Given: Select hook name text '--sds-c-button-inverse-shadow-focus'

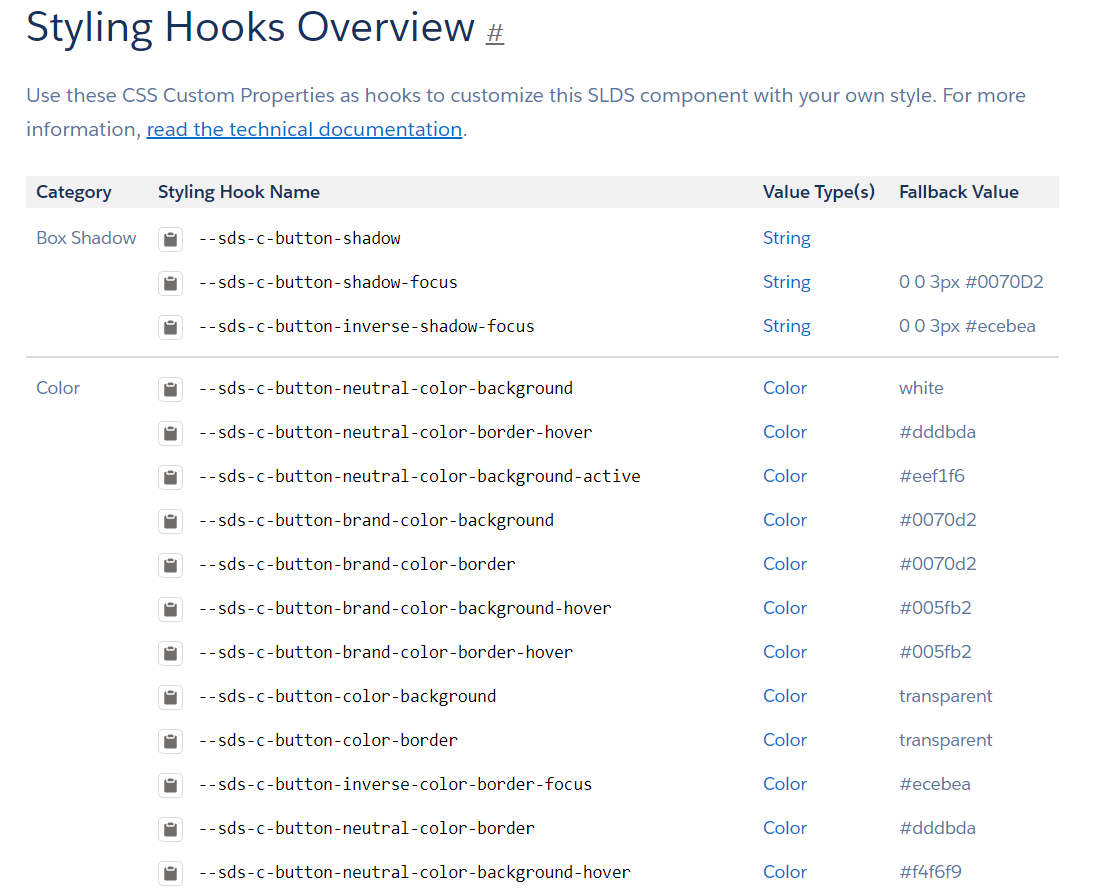Looking at the screenshot, I should tap(367, 326).
